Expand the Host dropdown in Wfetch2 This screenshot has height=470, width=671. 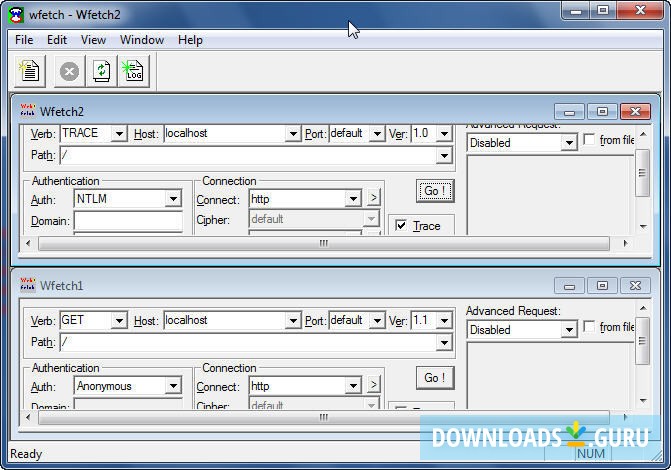[x=293, y=134]
